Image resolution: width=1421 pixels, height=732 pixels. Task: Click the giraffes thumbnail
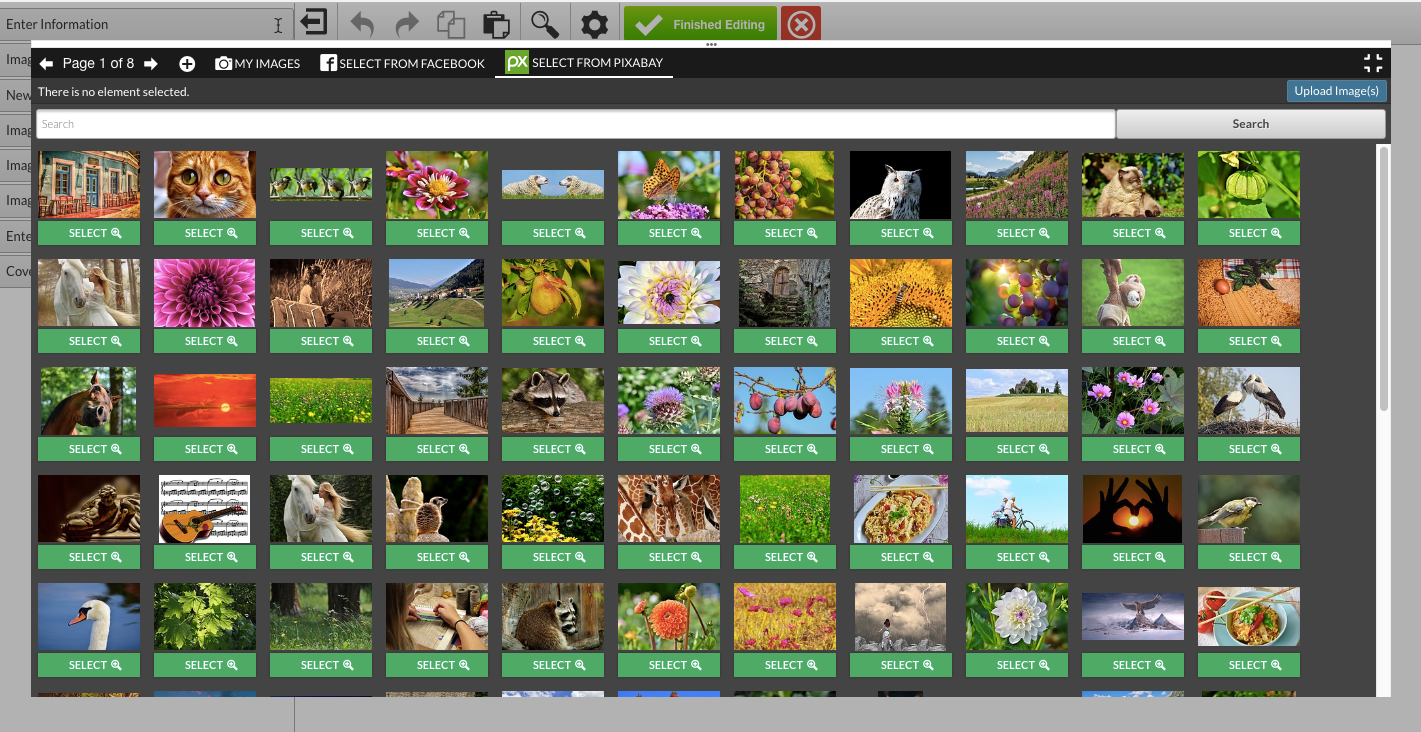[x=669, y=509]
